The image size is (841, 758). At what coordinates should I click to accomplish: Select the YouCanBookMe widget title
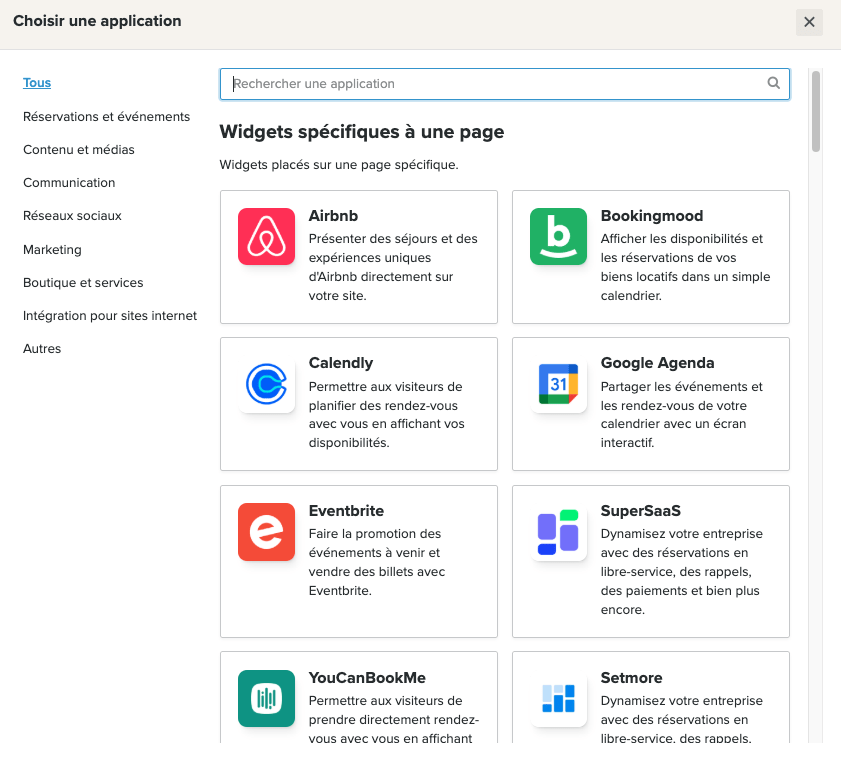(367, 678)
